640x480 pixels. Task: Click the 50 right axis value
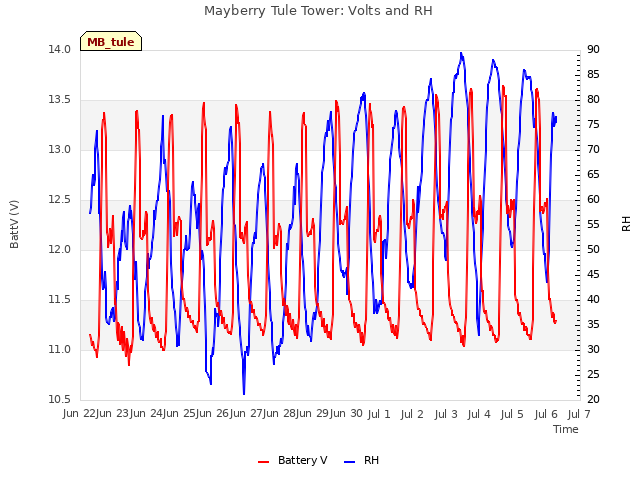[593, 249]
